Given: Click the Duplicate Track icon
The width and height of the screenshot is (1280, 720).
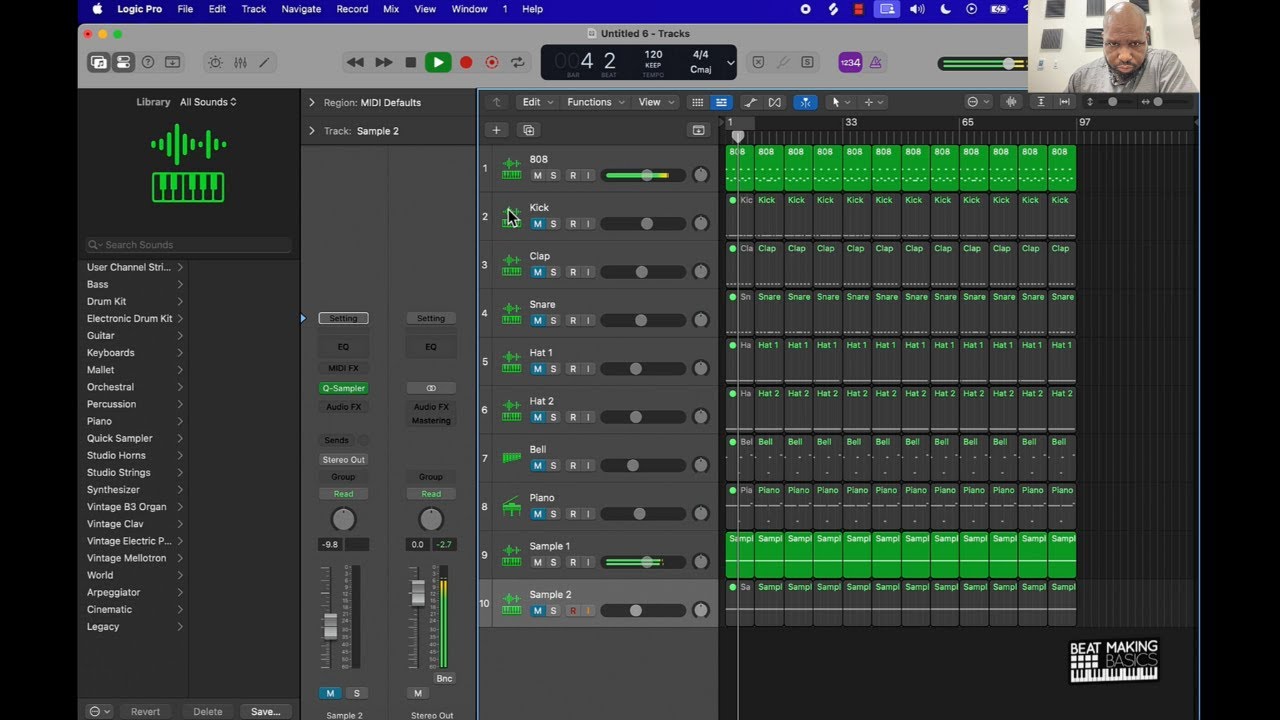Looking at the screenshot, I should [x=528, y=130].
